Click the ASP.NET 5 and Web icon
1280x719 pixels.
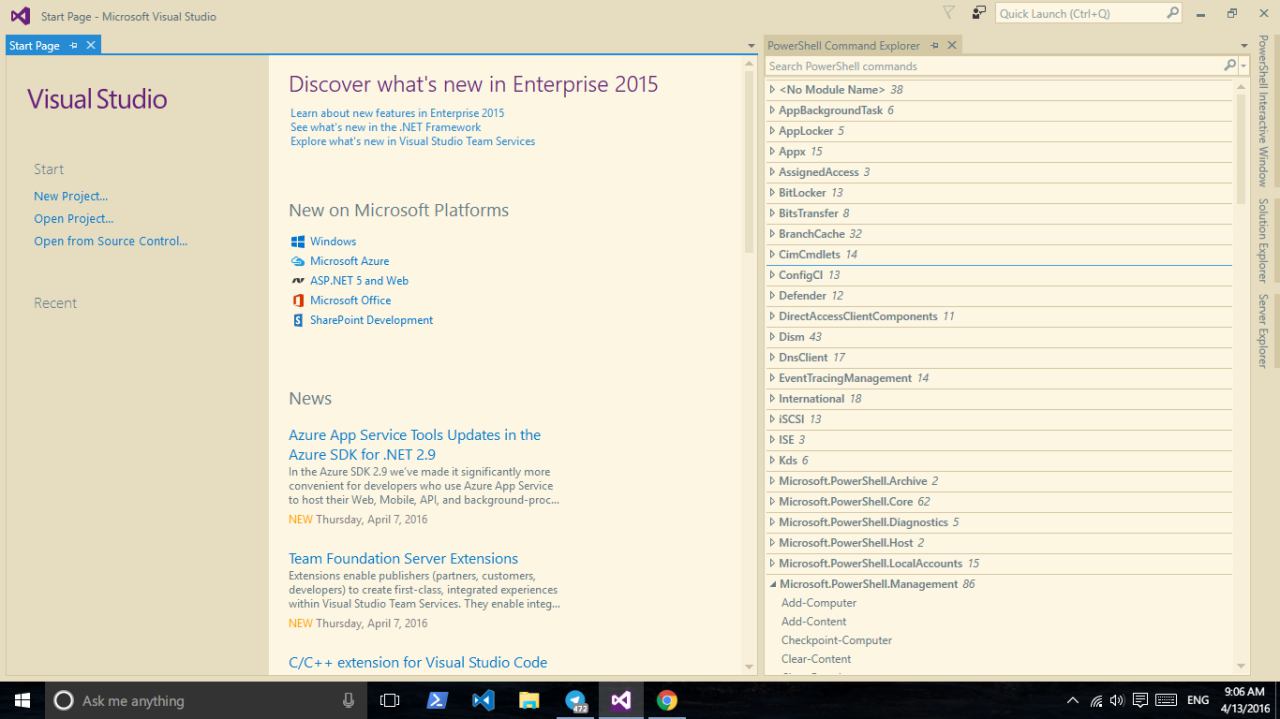298,281
